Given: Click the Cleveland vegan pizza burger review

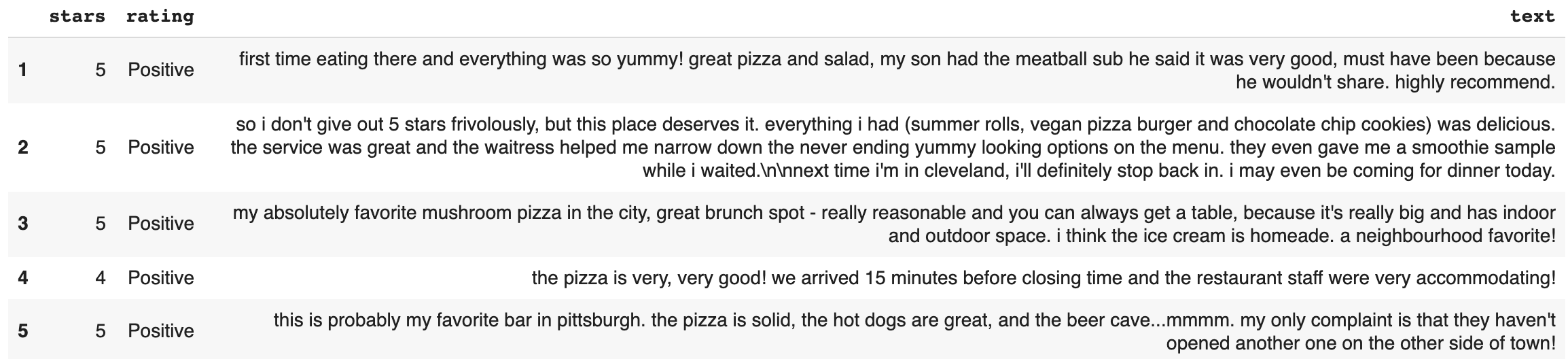Looking at the screenshot, I should click(x=893, y=147).
